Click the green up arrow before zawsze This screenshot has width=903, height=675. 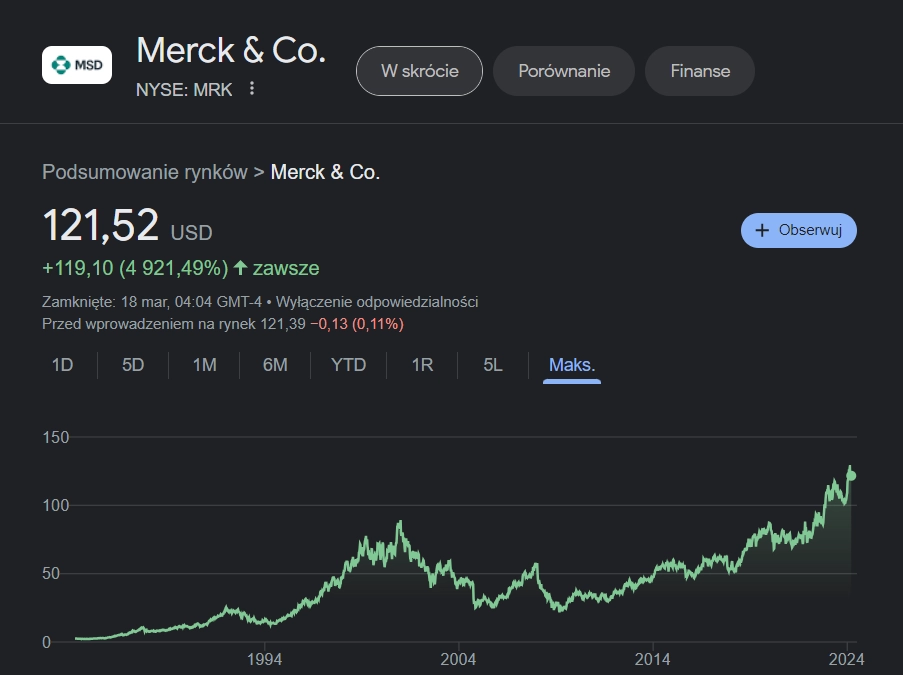[241, 268]
